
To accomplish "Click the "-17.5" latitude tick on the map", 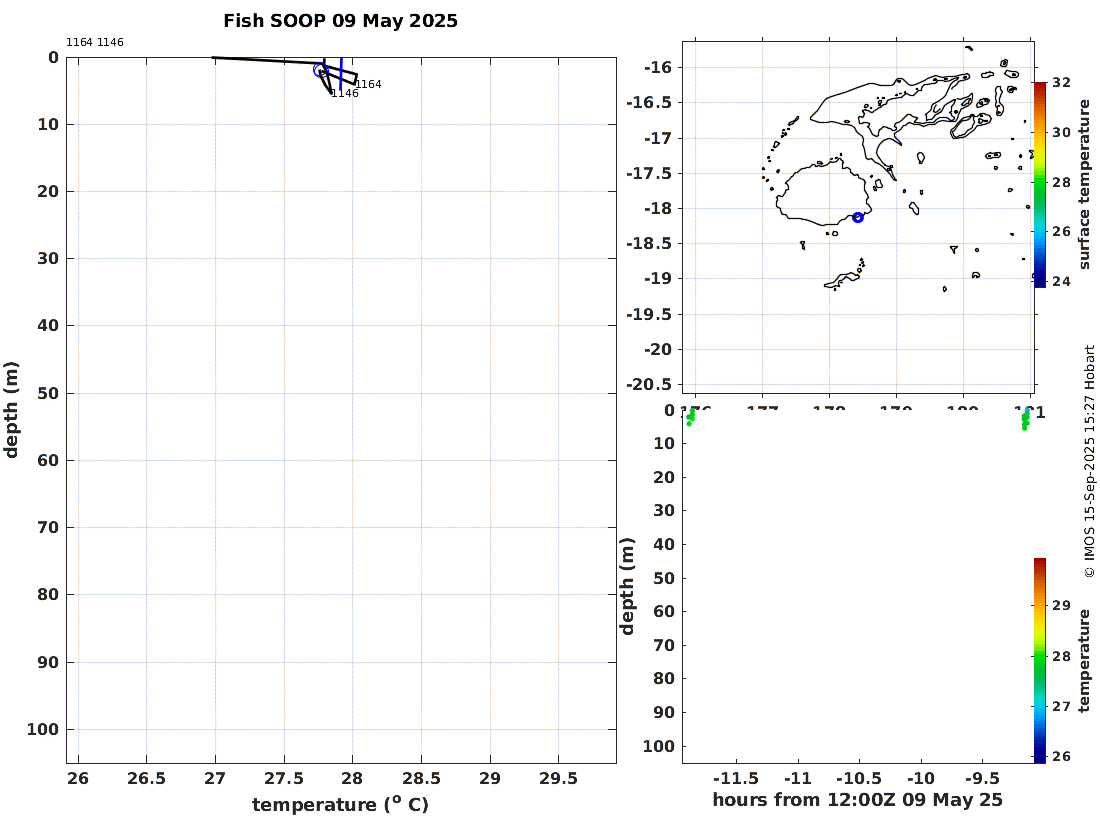I will (650, 173).
